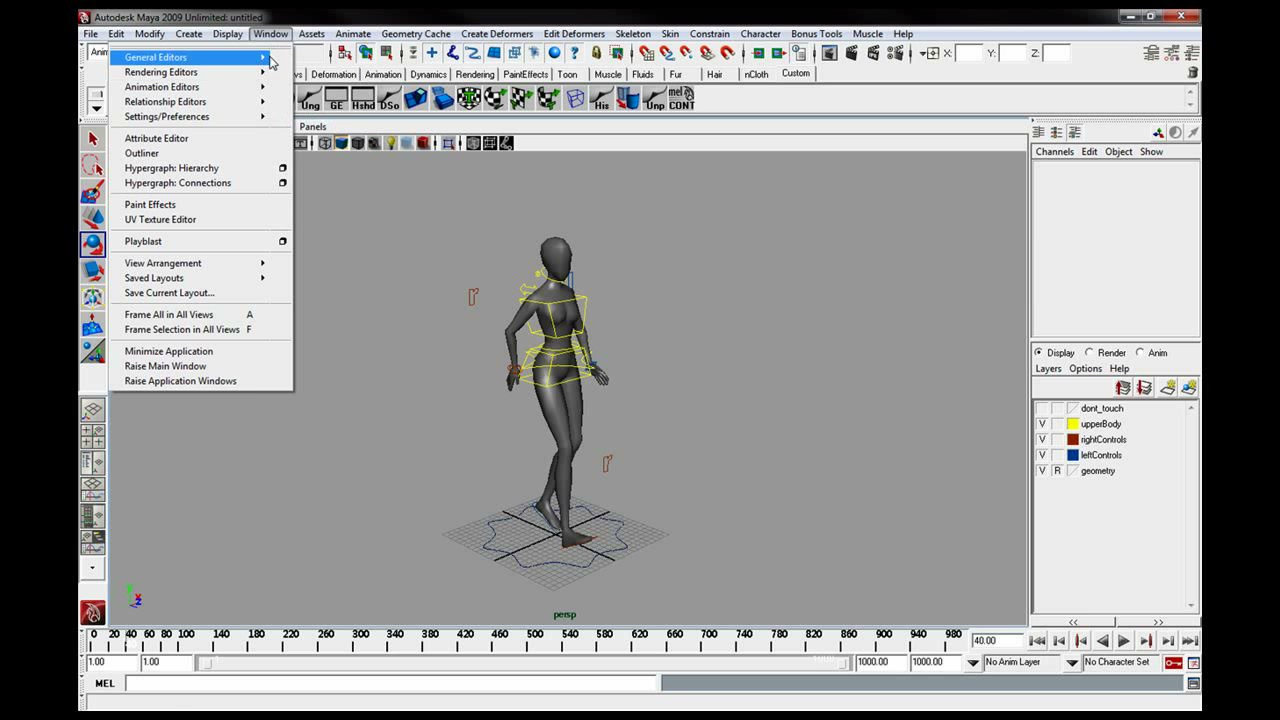1280x720 pixels.
Task: Click the rightControls layer color swatch
Action: tap(1073, 440)
